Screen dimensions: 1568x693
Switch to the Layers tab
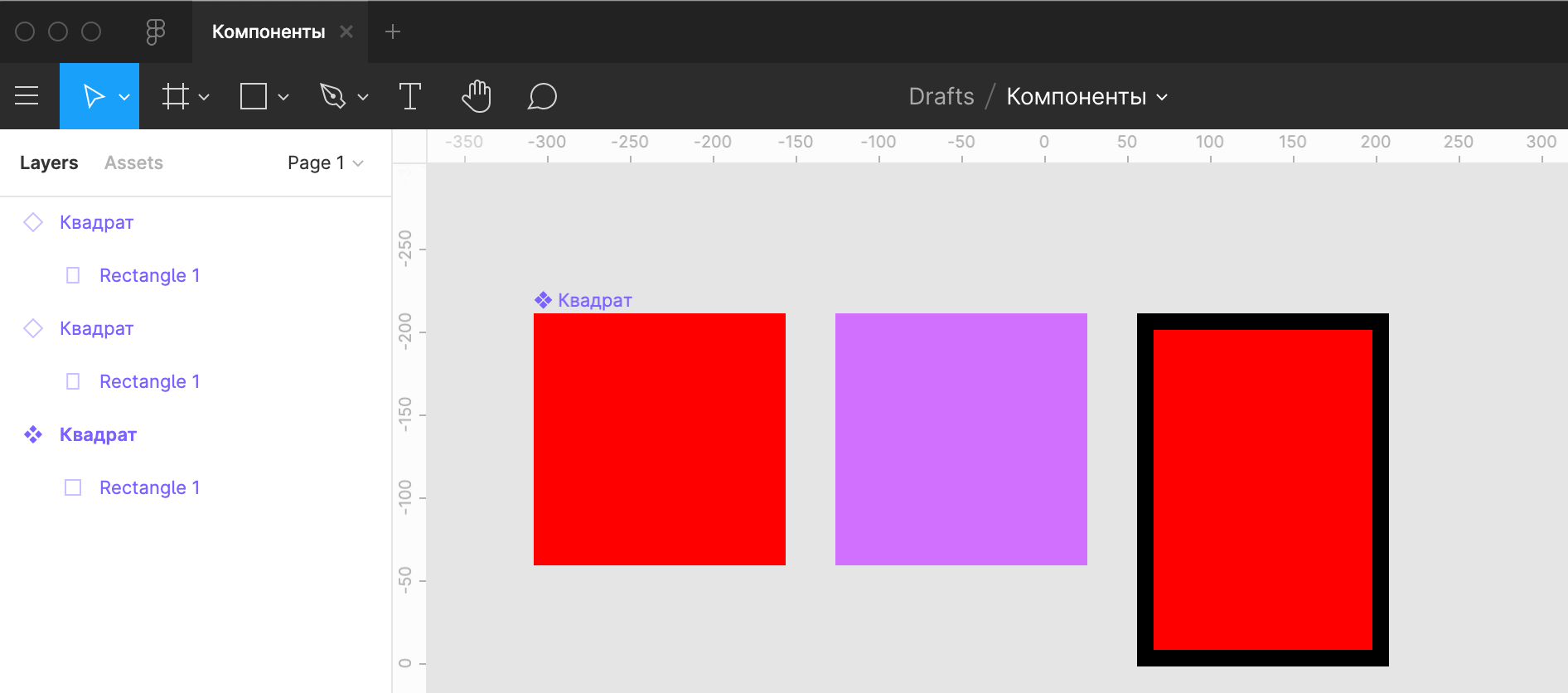click(49, 162)
